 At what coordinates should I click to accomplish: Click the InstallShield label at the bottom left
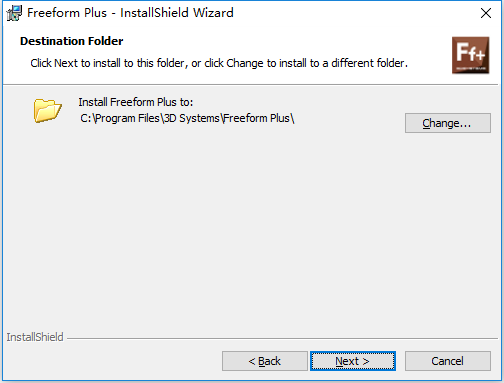tap(35, 337)
